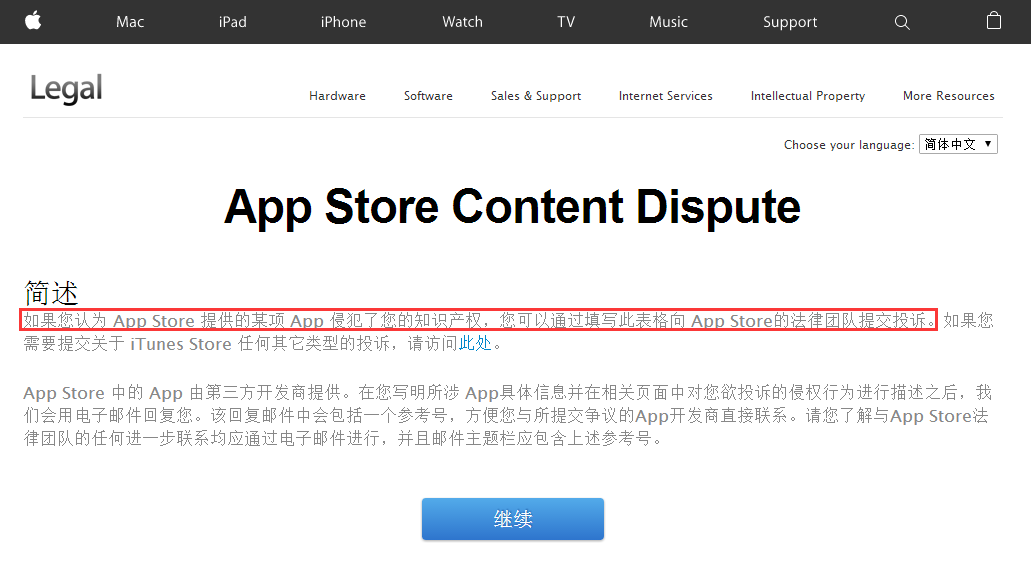Open the search magnifier icon
The height and width of the screenshot is (566, 1031).
click(902, 22)
